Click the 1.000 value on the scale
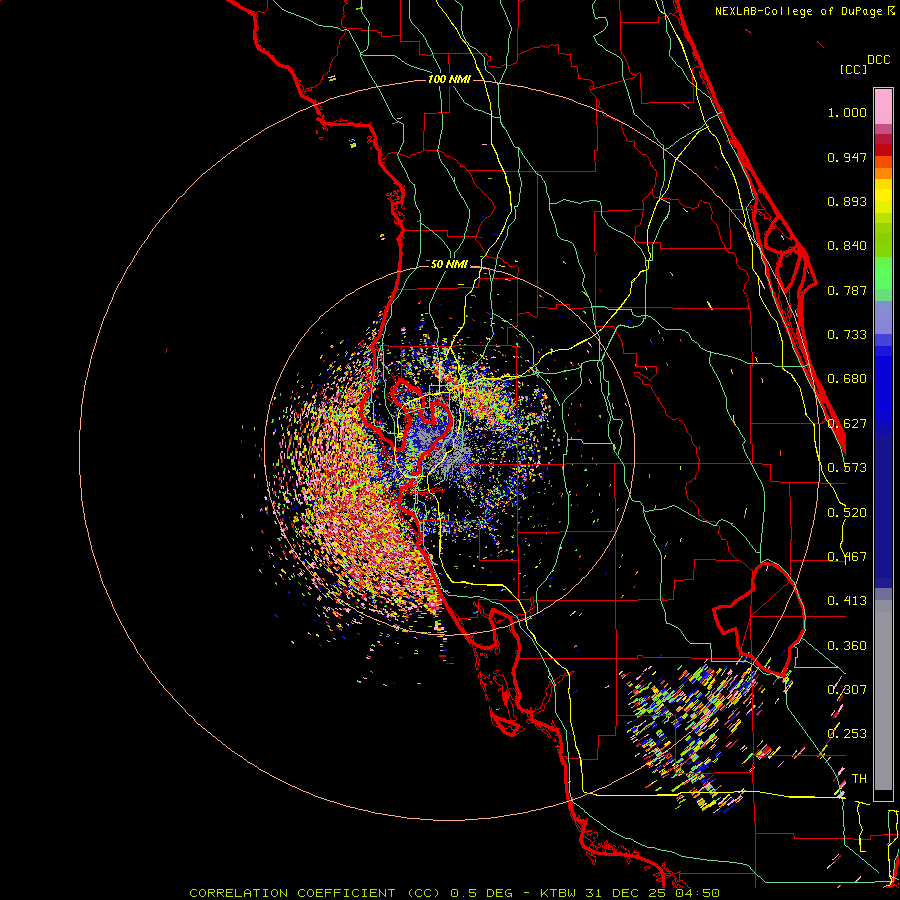Viewport: 900px width, 900px height. 847,112
